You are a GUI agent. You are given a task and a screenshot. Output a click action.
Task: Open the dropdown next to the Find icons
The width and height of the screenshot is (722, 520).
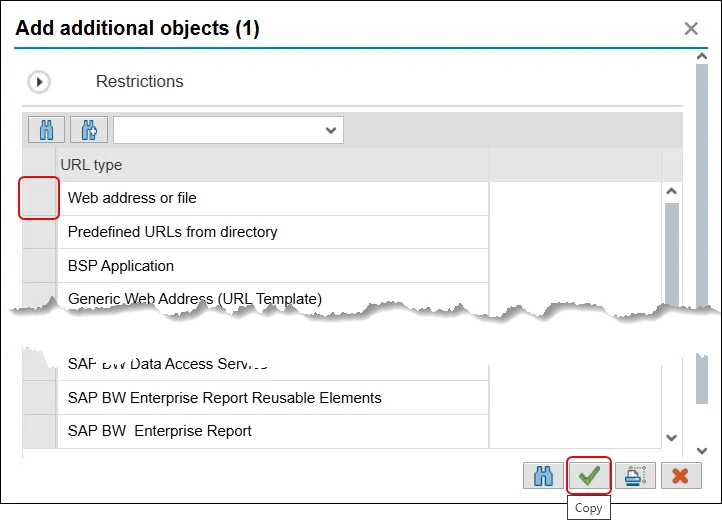tap(331, 130)
